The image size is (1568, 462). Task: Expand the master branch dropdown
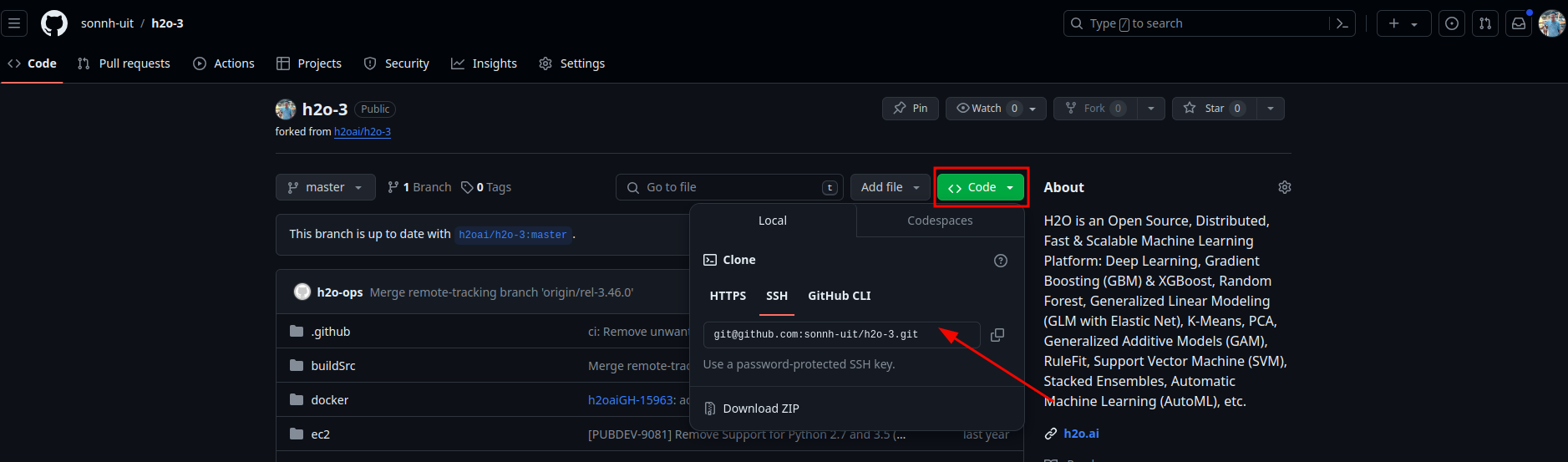coord(325,187)
